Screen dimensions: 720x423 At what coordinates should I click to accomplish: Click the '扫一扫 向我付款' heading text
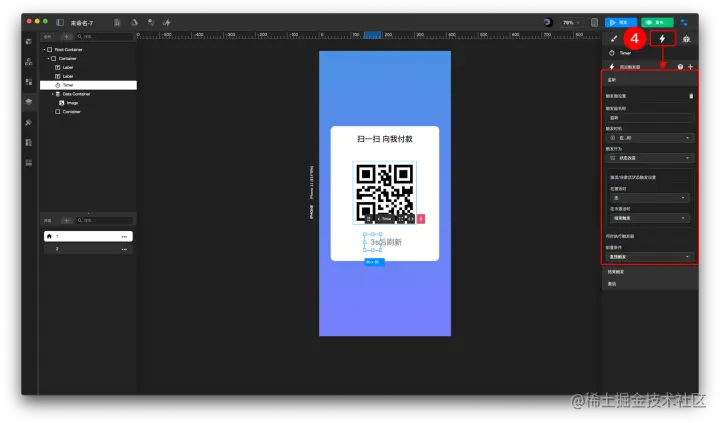[385, 139]
